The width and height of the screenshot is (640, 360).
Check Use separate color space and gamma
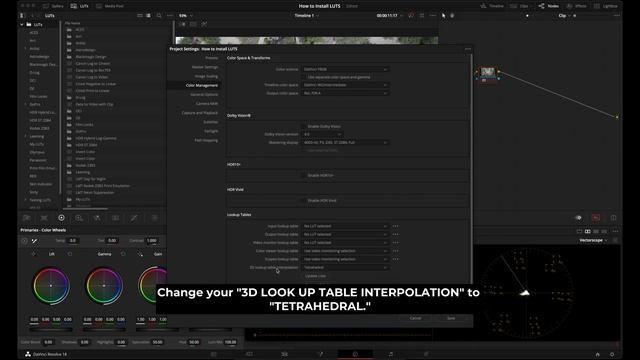304,77
